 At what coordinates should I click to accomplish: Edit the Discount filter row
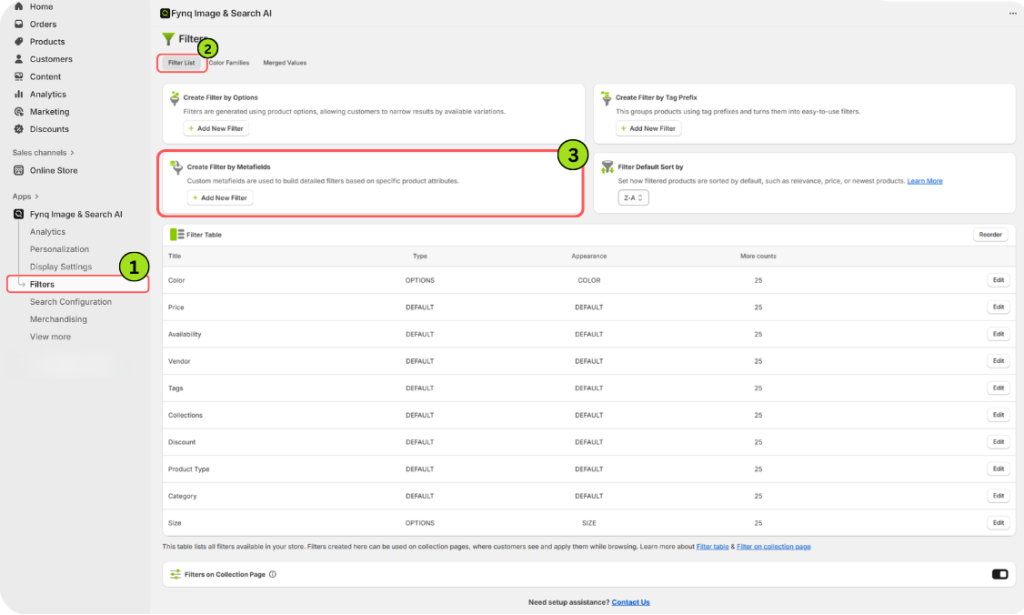pyautogui.click(x=999, y=442)
